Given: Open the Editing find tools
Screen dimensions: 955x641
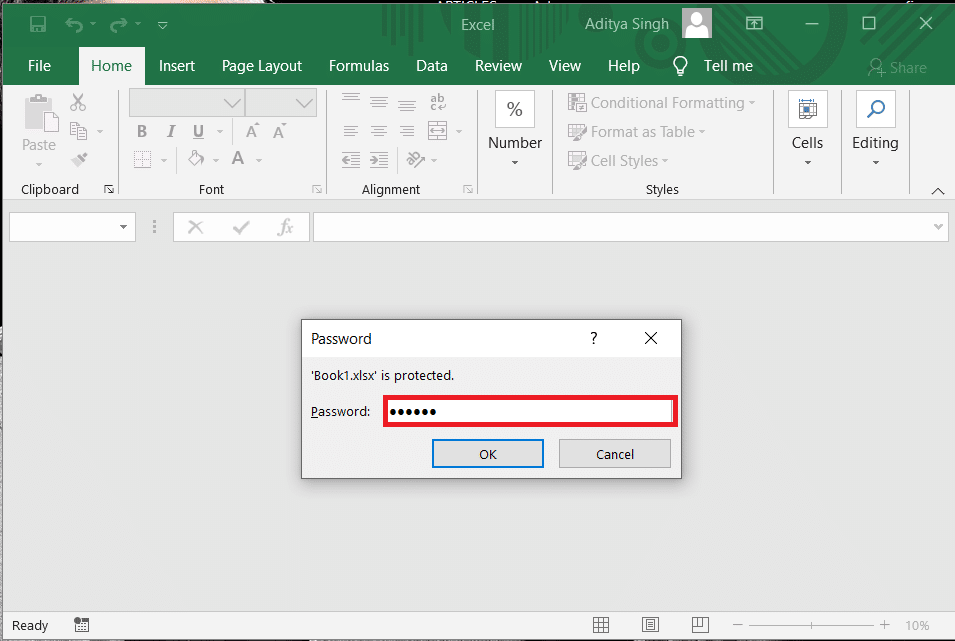Looking at the screenshot, I should click(x=875, y=108).
